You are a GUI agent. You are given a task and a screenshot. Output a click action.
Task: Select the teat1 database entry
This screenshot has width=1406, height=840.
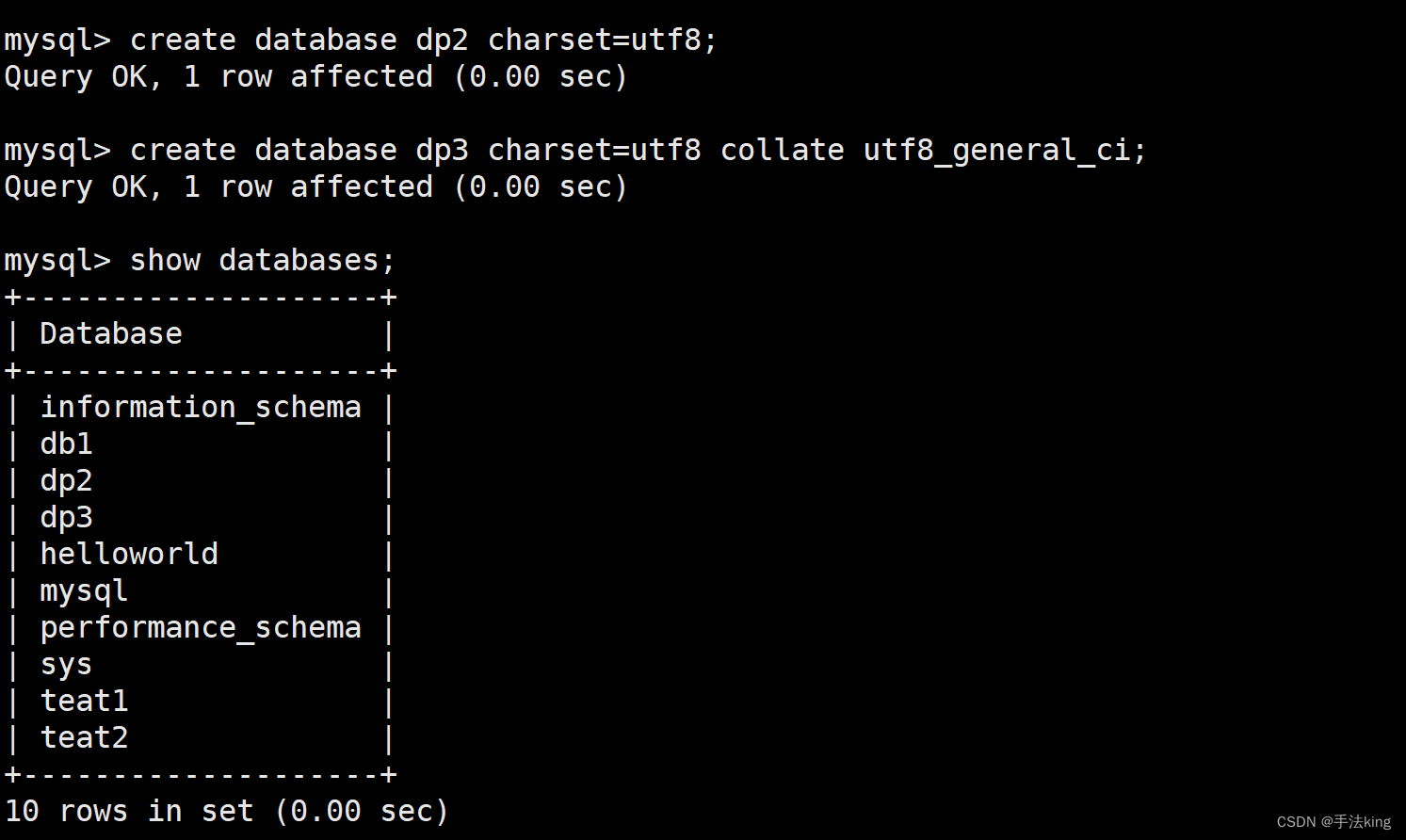coord(84,701)
